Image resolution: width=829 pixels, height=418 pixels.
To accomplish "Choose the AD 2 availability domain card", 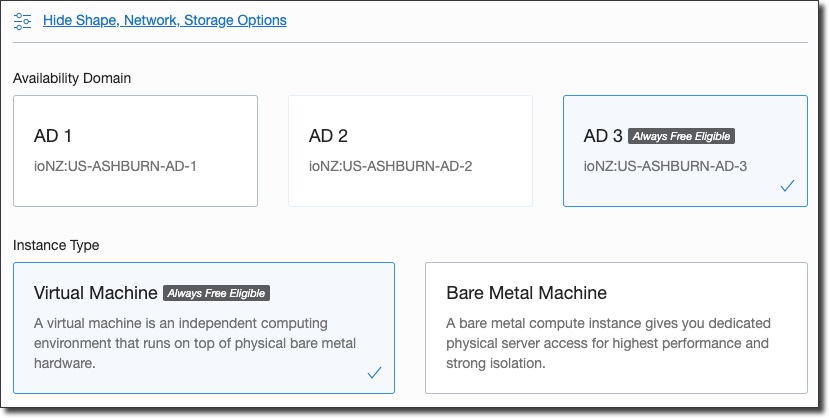I will pyautogui.click(x=410, y=151).
